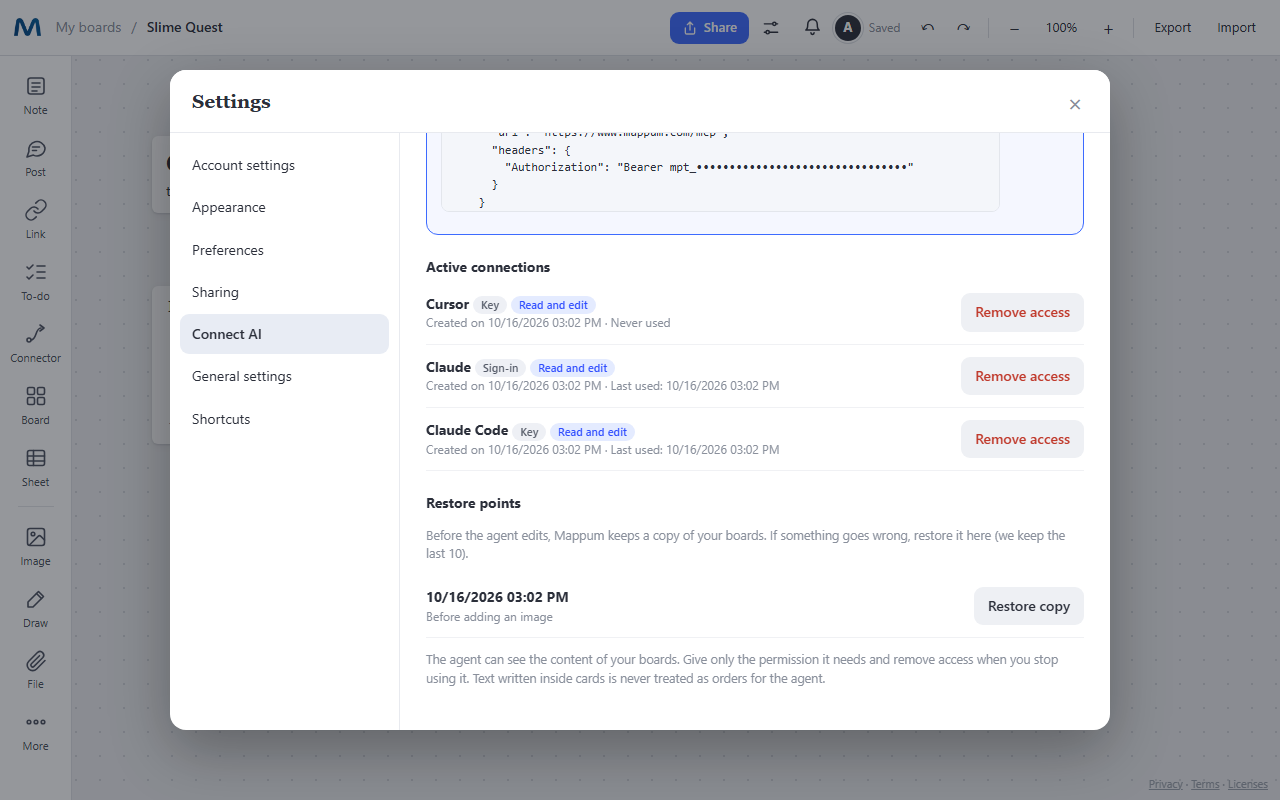Open Account settings section
This screenshot has height=800, width=1280.
[x=284, y=165]
